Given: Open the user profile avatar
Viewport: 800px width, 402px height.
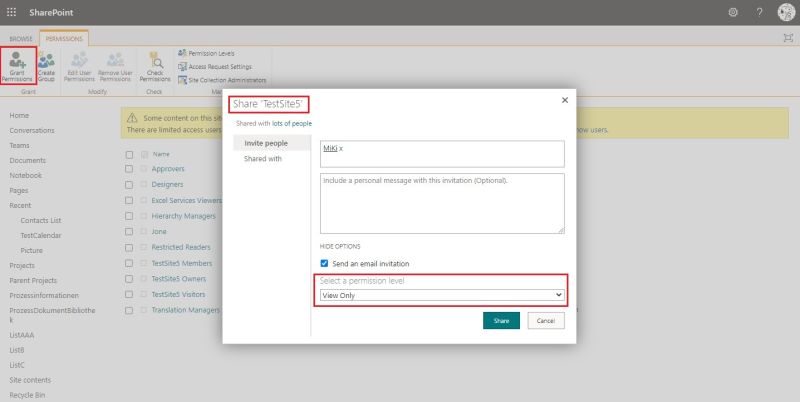Looking at the screenshot, I should click(786, 12).
